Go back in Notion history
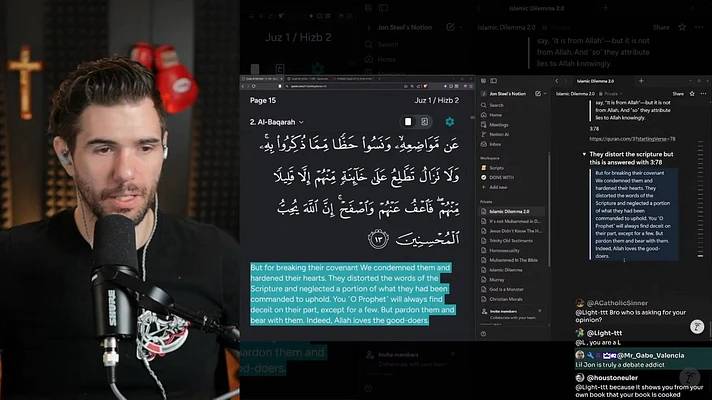 point(557,81)
